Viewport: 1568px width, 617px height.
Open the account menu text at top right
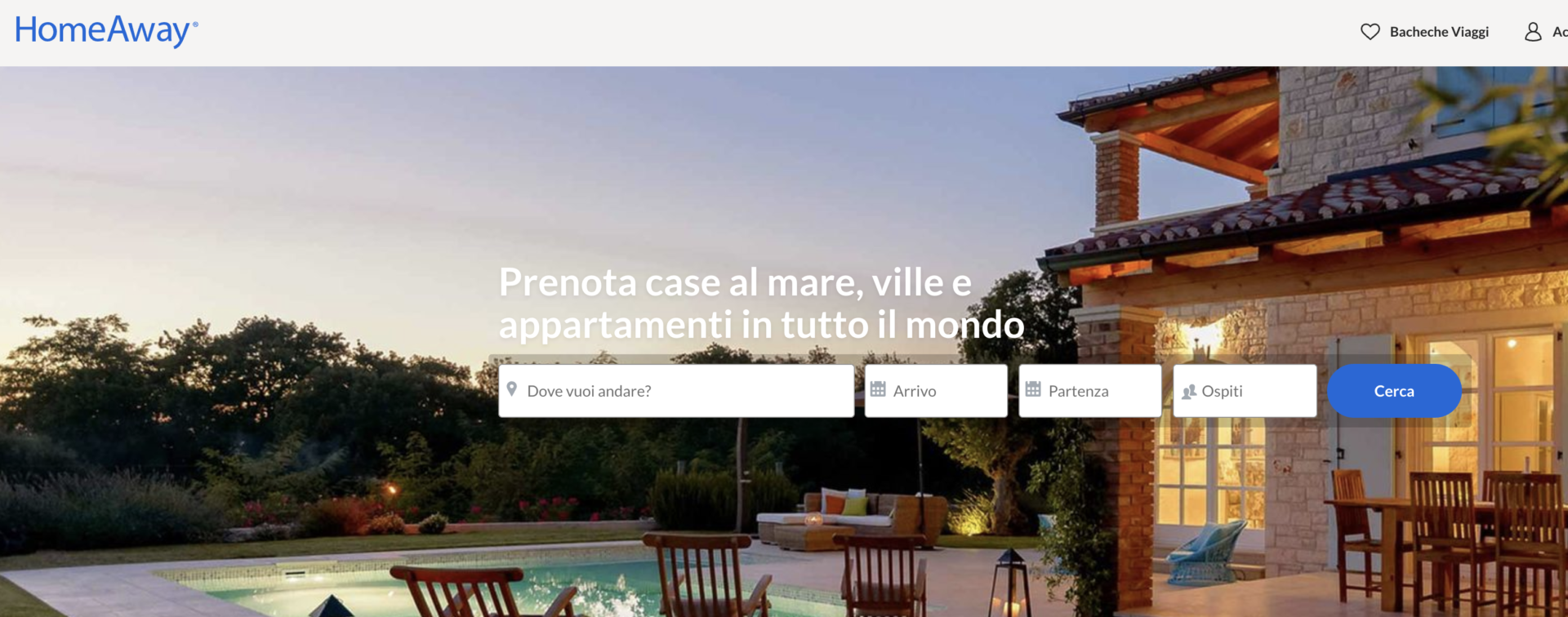pos(1560,32)
